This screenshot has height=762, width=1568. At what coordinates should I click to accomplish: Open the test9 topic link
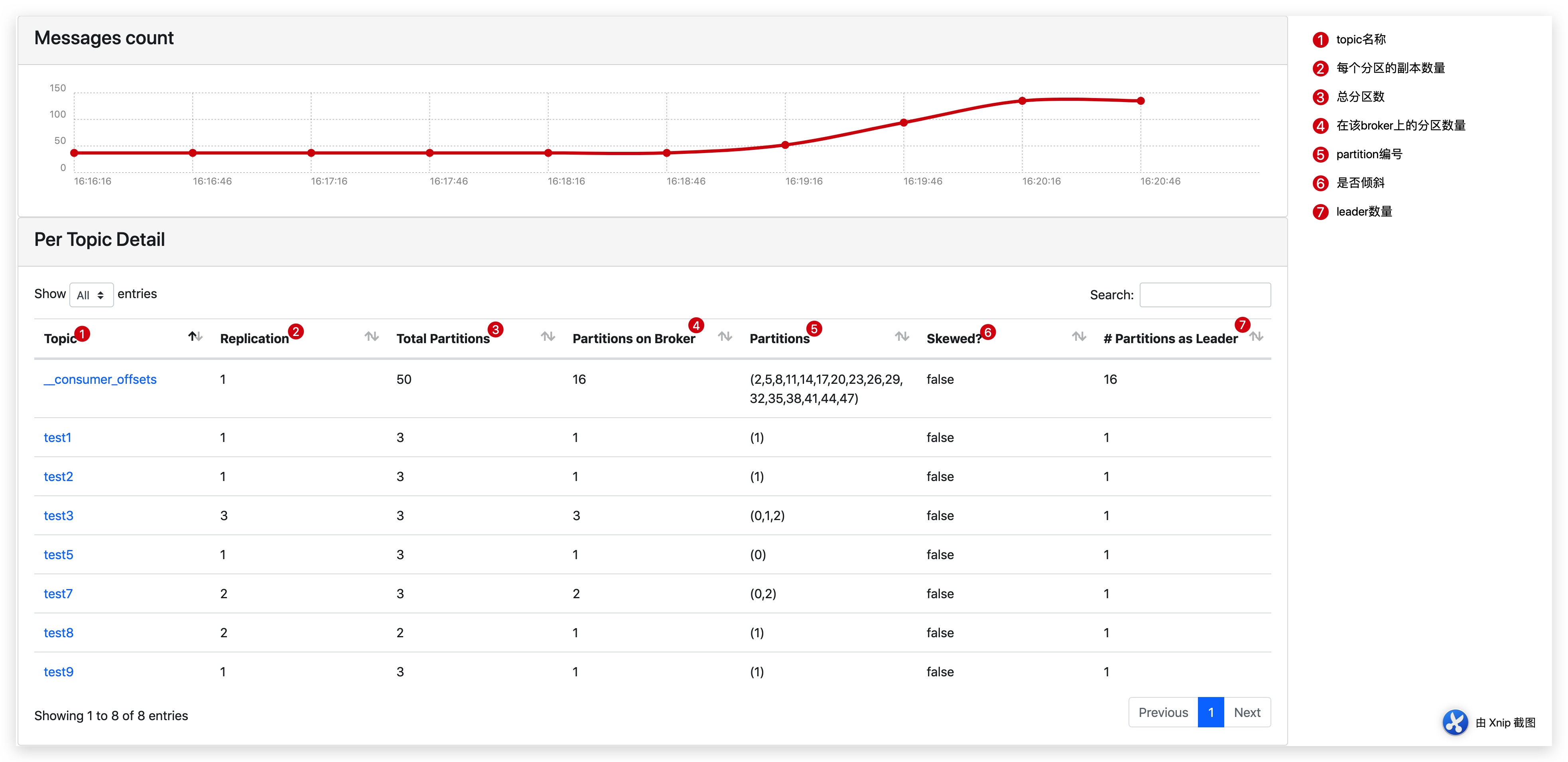click(x=58, y=672)
